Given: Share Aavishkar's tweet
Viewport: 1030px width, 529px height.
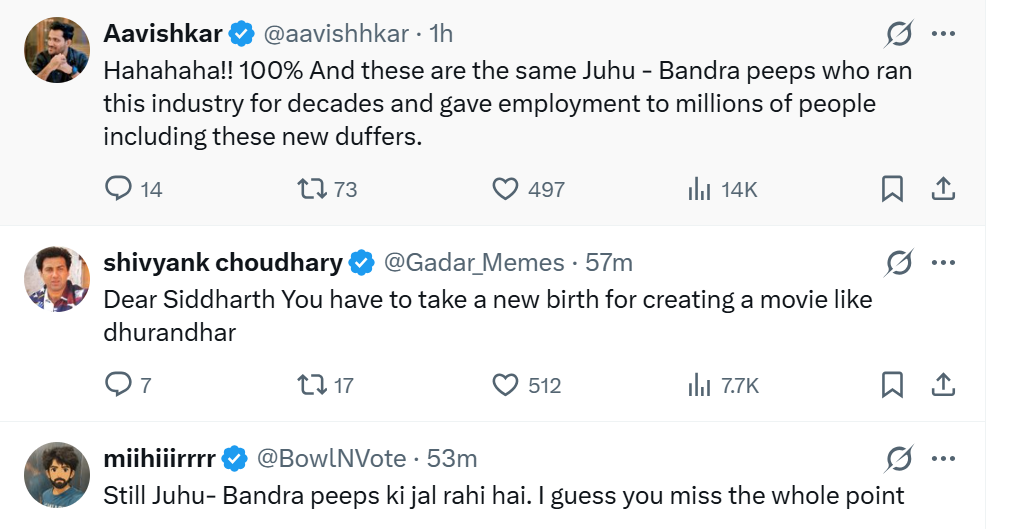Looking at the screenshot, I should click(942, 189).
